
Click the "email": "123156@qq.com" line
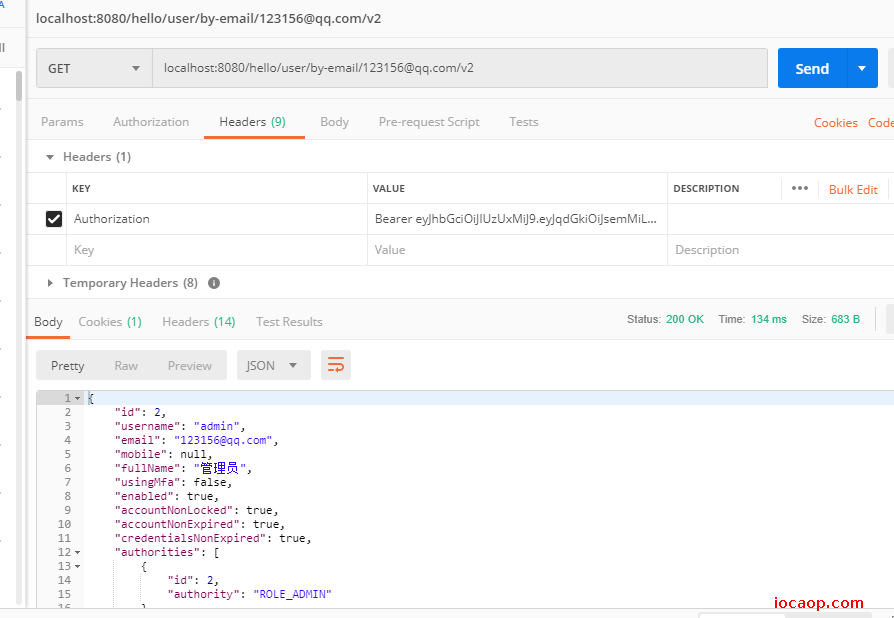[x=197, y=440]
